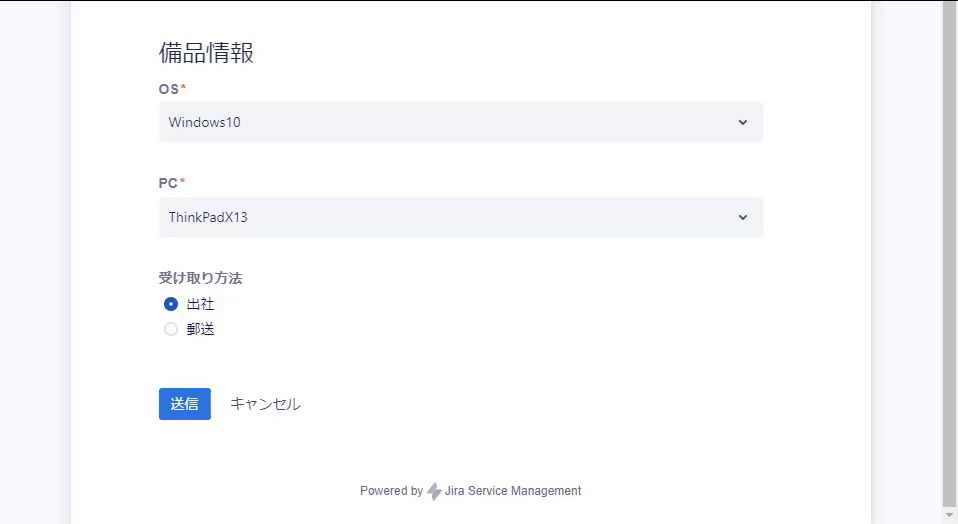Expand the PC dropdown chevron arrow
This screenshot has width=958, height=524.
(x=742, y=217)
